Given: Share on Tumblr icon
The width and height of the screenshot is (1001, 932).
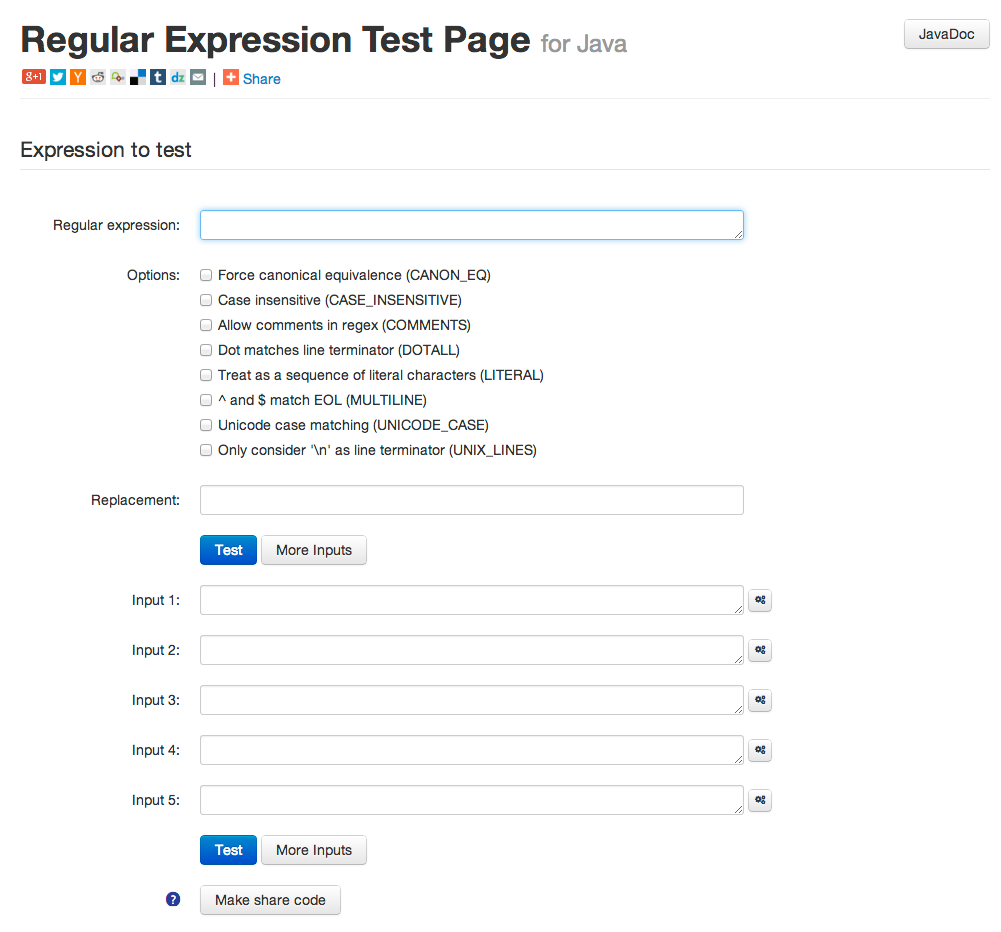Looking at the screenshot, I should (x=158, y=77).
